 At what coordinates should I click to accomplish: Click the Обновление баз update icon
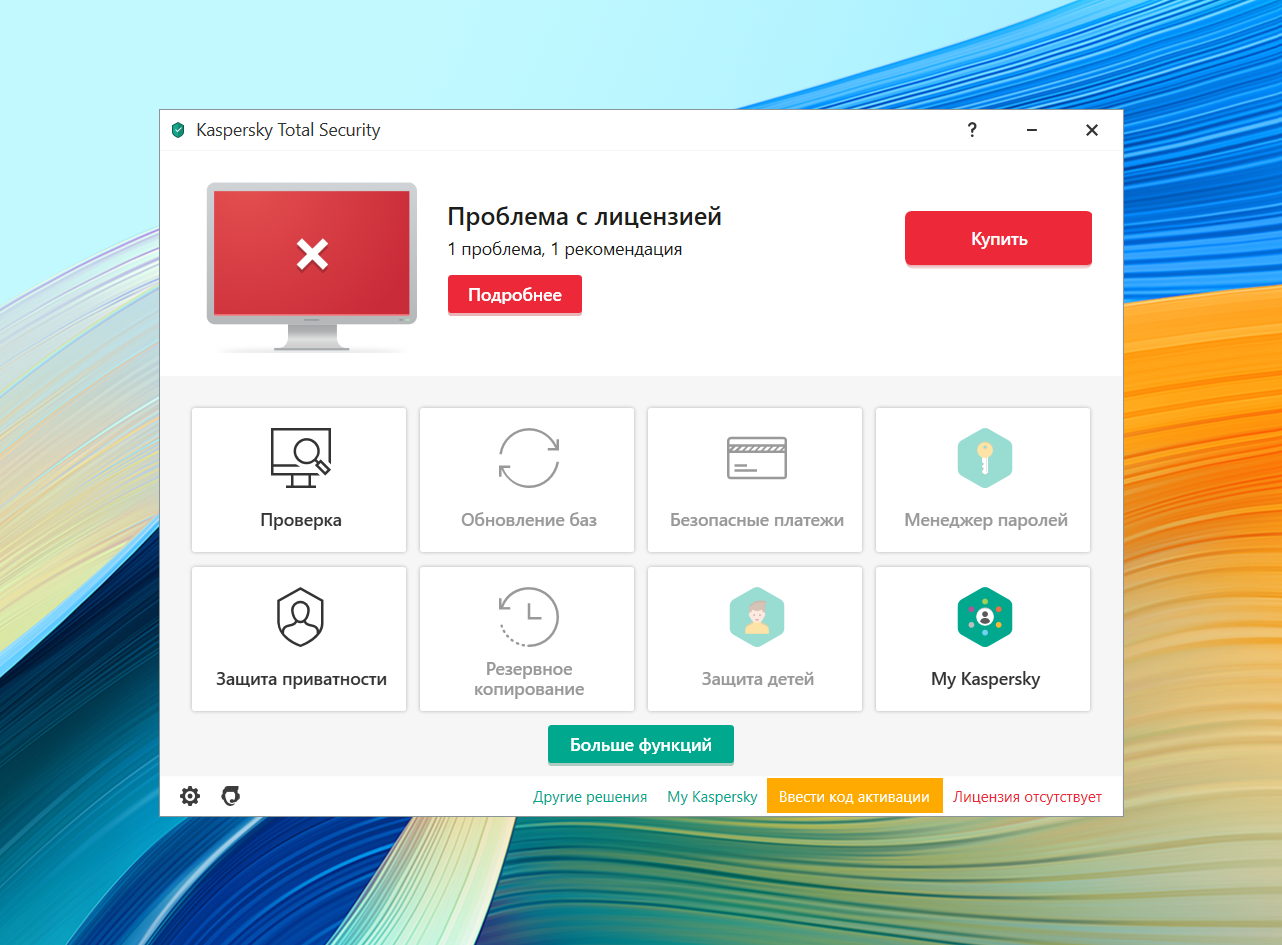pyautogui.click(x=528, y=458)
